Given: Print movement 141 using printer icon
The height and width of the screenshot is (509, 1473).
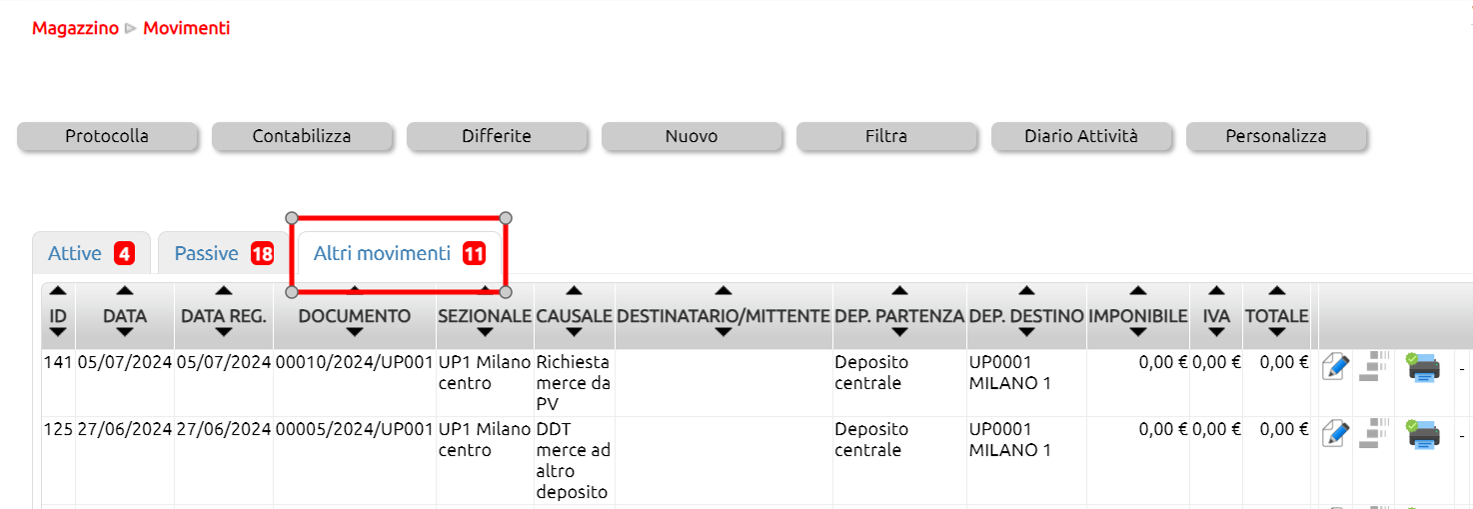Looking at the screenshot, I should (x=1423, y=366).
